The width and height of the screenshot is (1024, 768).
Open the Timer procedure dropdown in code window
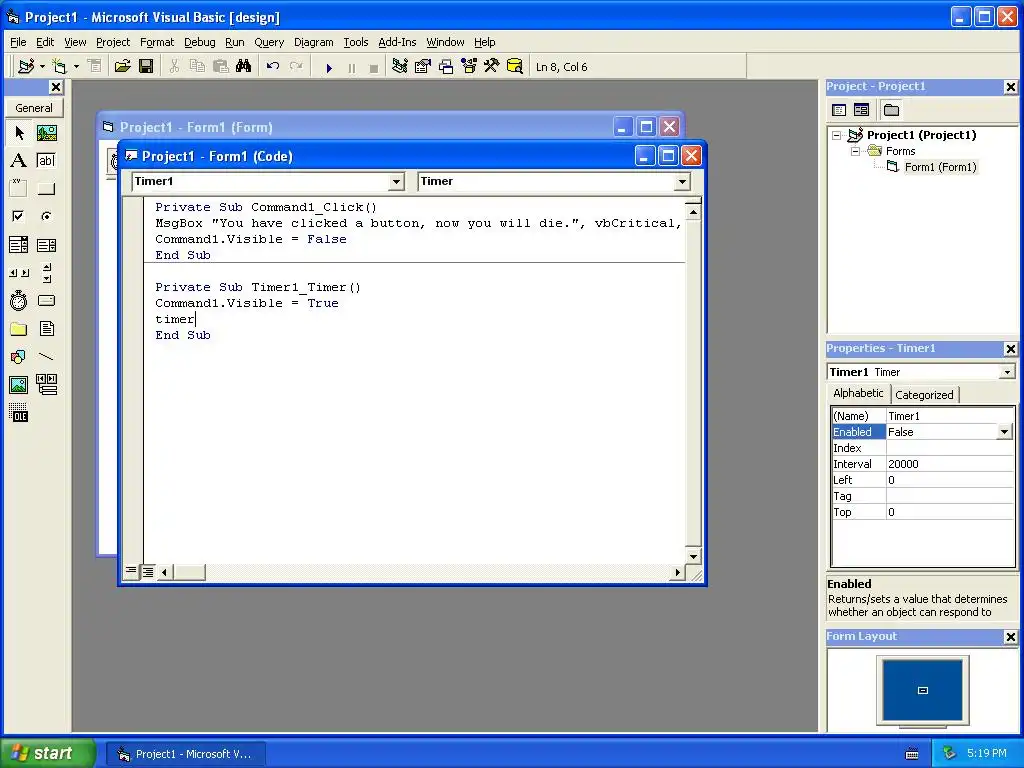(x=682, y=182)
